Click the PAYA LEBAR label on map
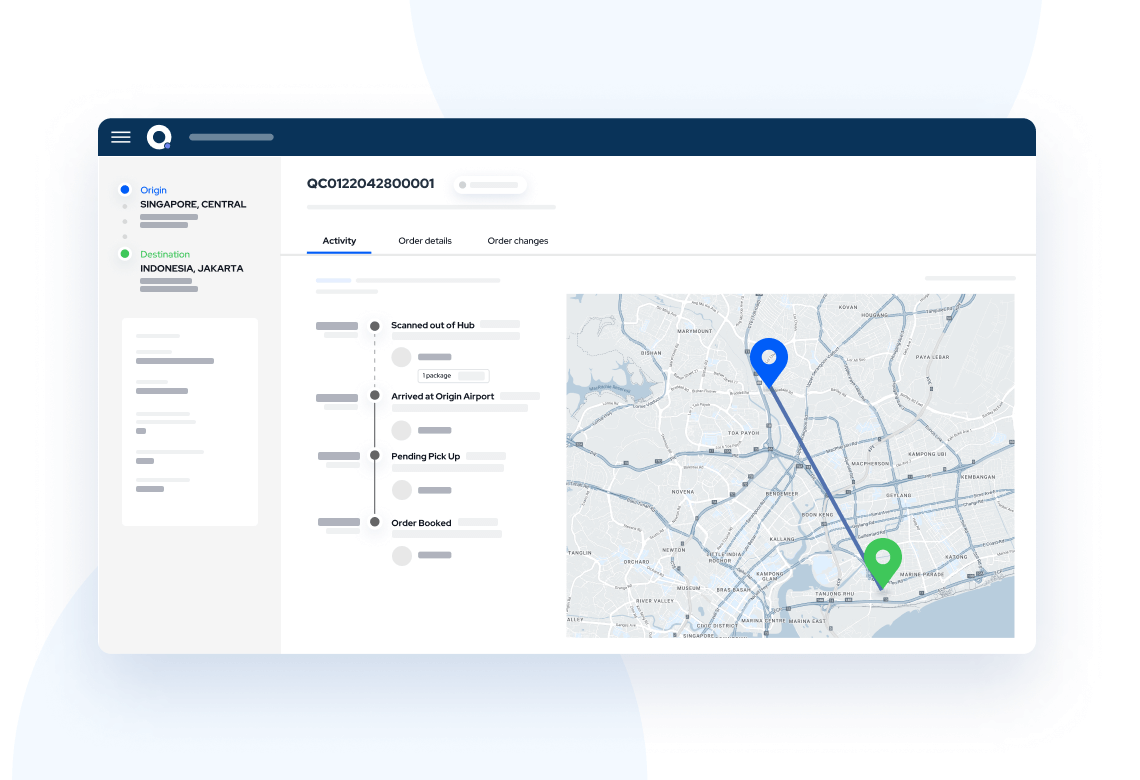Viewport: 1140px width, 780px height. tap(933, 357)
